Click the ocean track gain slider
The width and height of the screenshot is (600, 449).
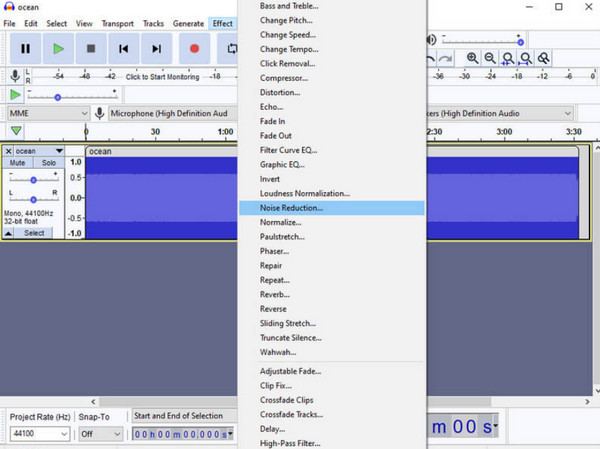[x=34, y=180]
